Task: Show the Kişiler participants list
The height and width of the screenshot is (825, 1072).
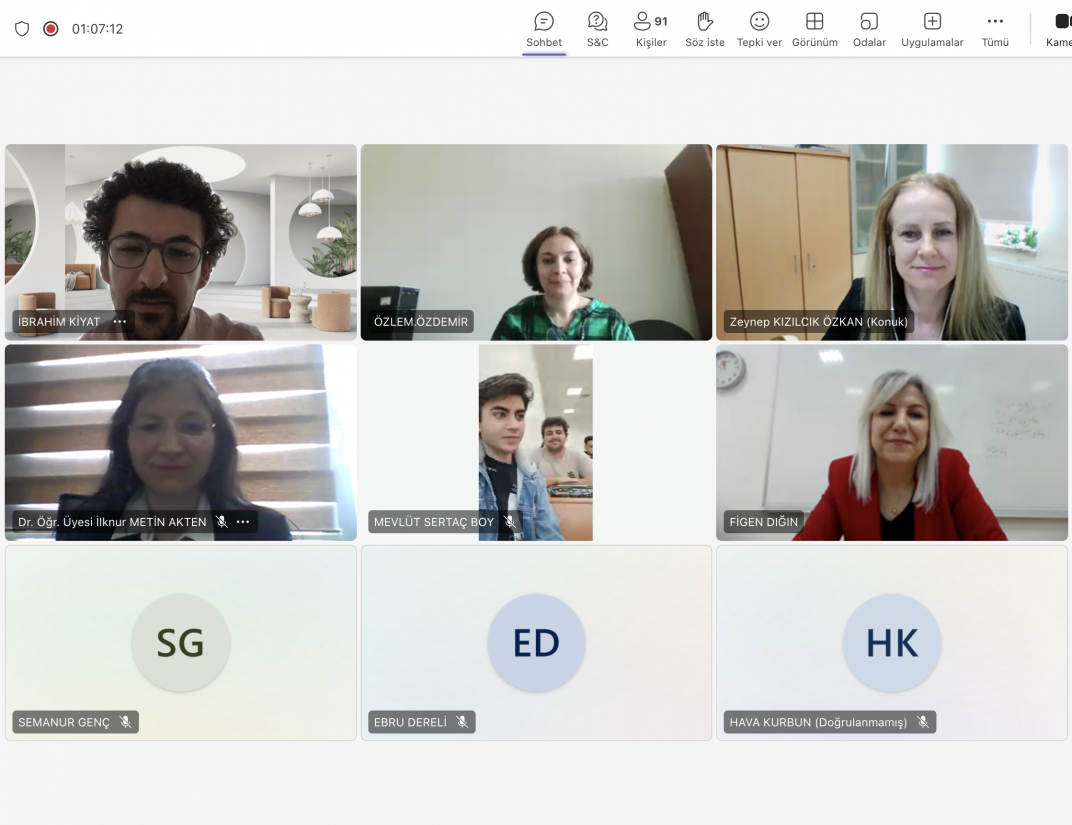Action: [651, 29]
